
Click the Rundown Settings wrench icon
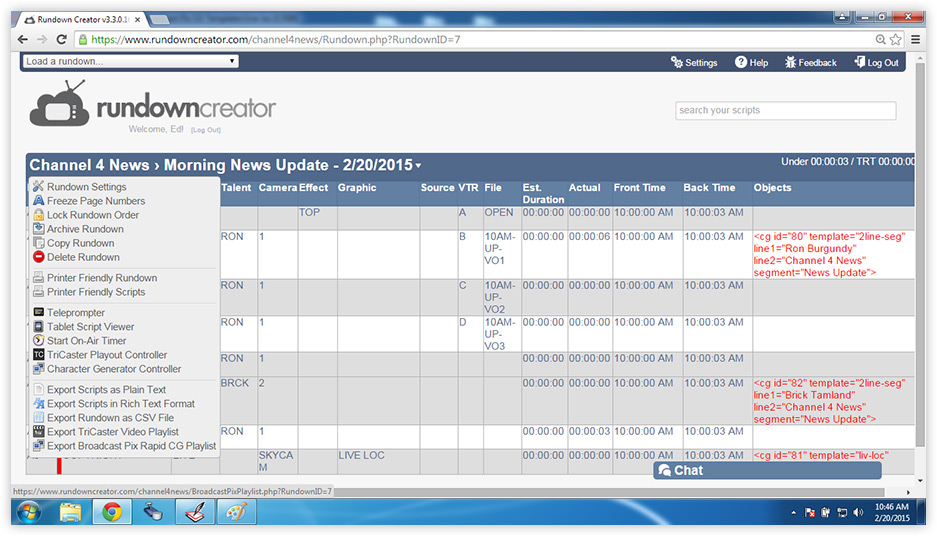(38, 186)
